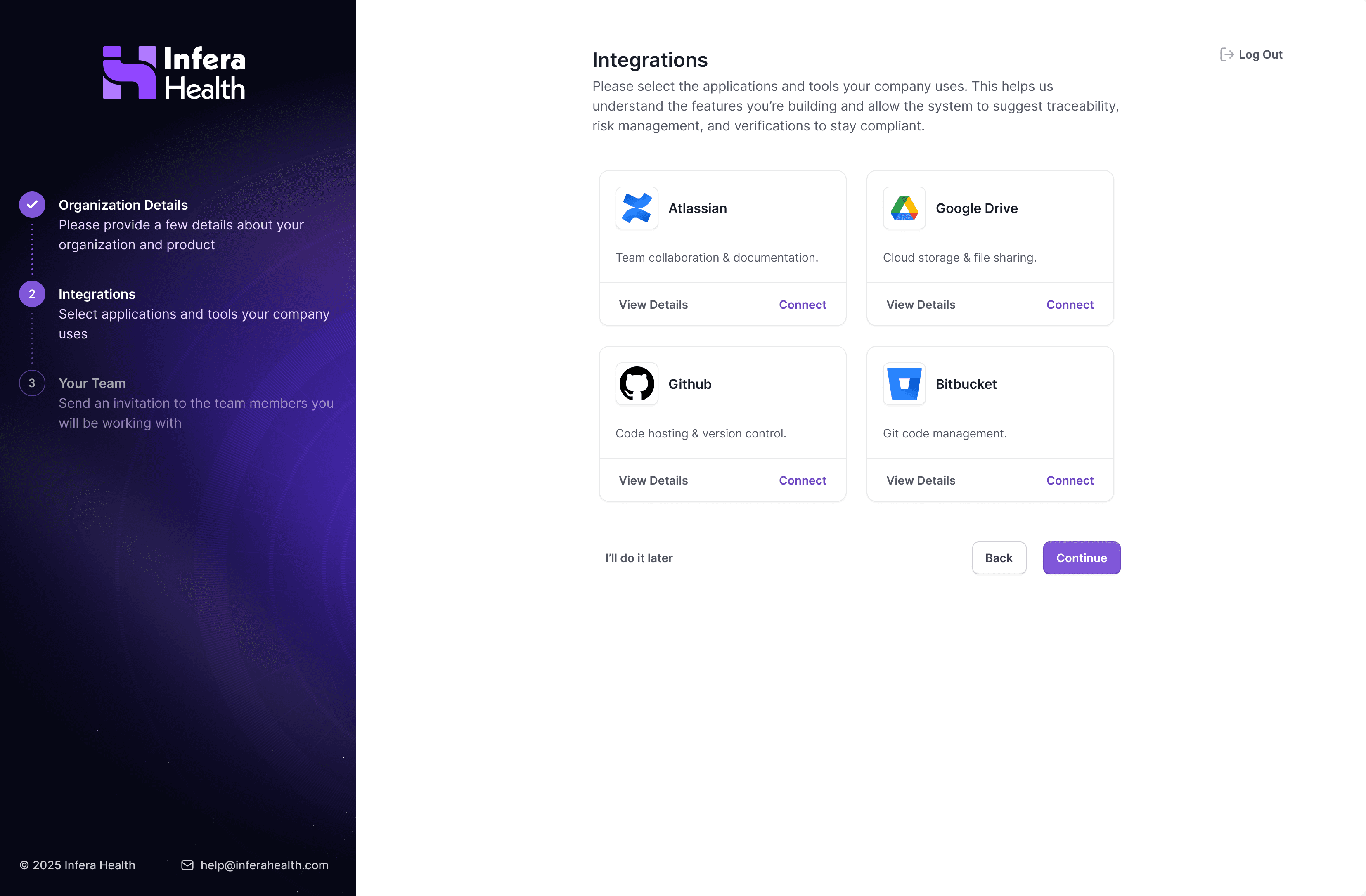Go Back to previous step
1366x896 pixels.
pyautogui.click(x=999, y=557)
